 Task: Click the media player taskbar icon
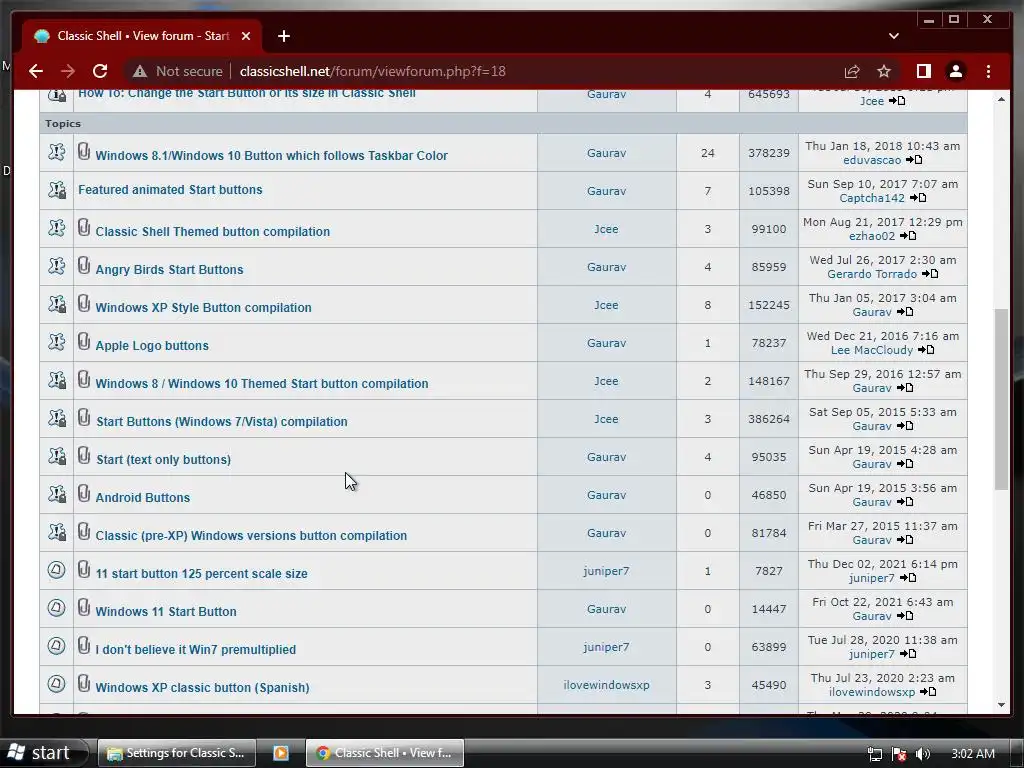(281, 752)
